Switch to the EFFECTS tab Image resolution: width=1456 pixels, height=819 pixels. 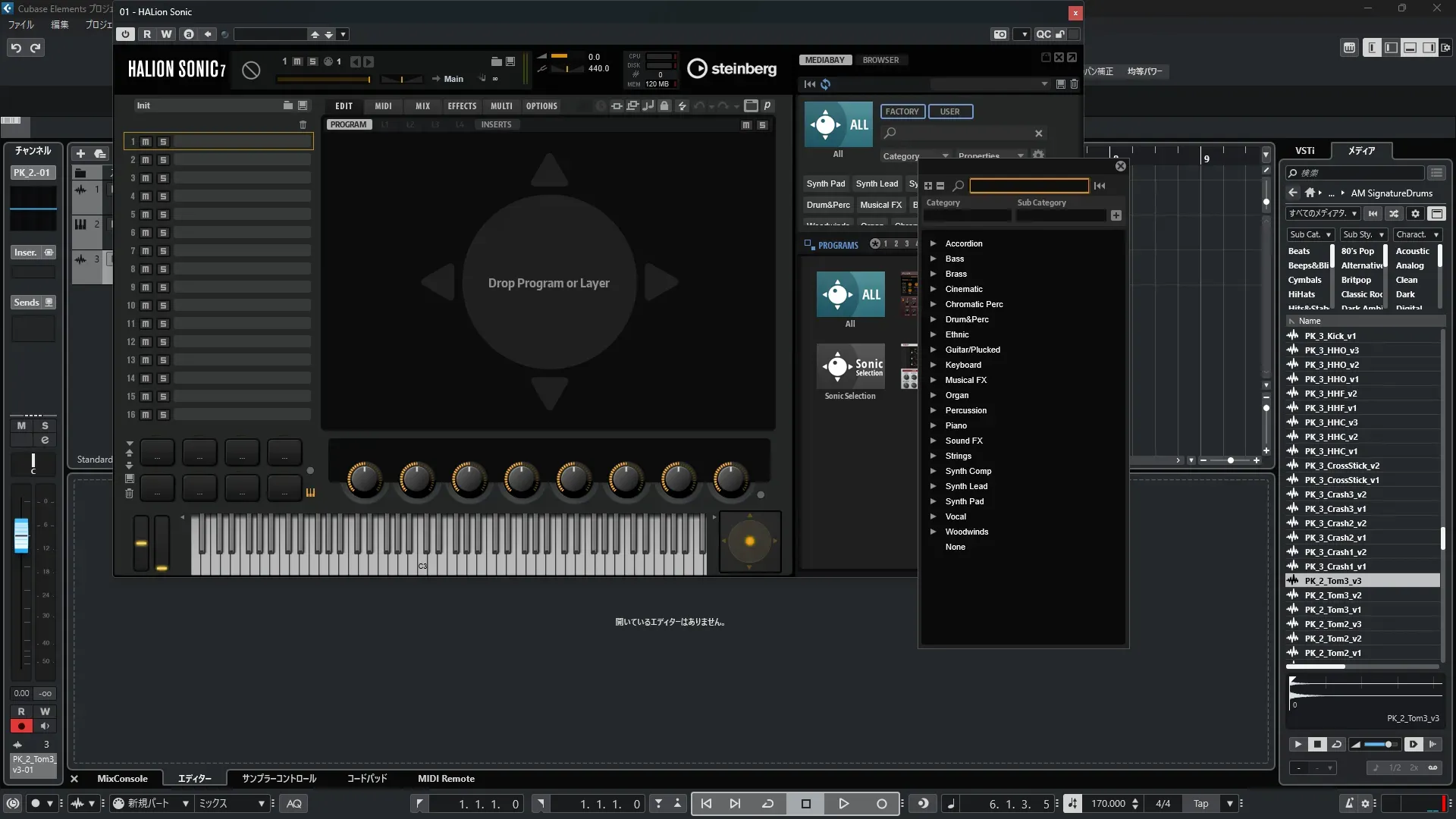point(462,106)
